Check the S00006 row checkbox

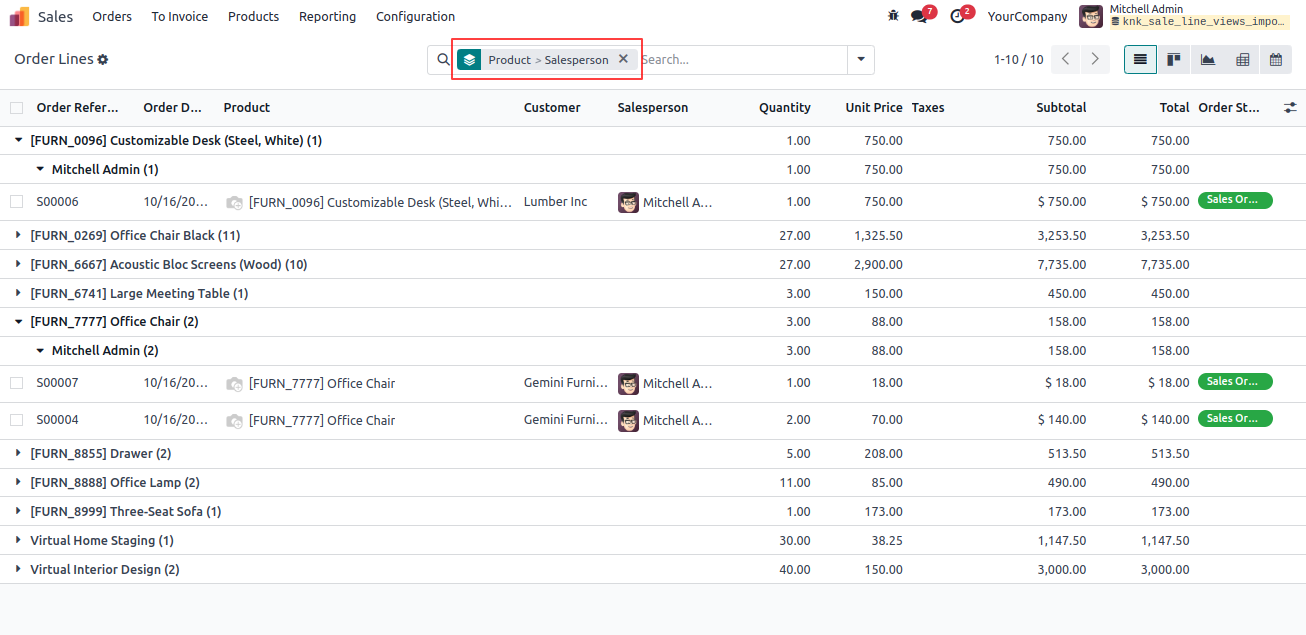(x=16, y=202)
